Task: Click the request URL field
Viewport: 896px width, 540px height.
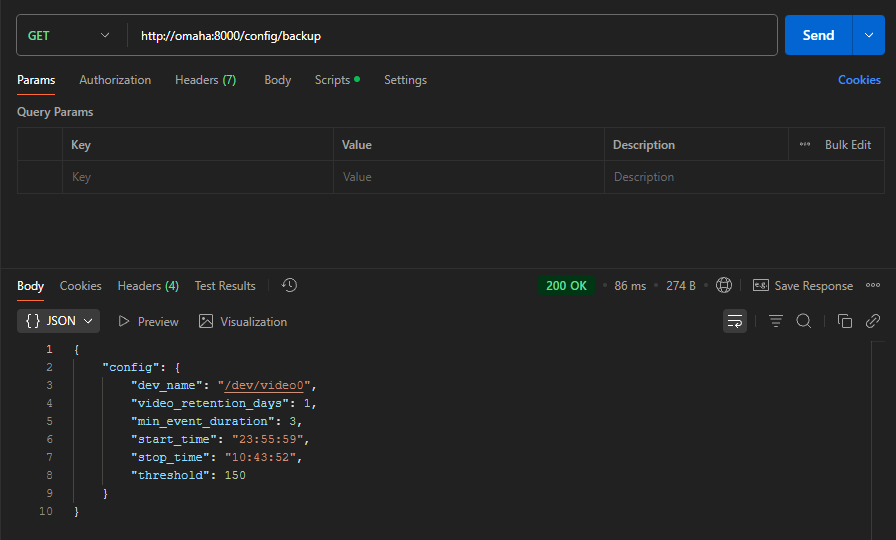Action: [x=450, y=35]
